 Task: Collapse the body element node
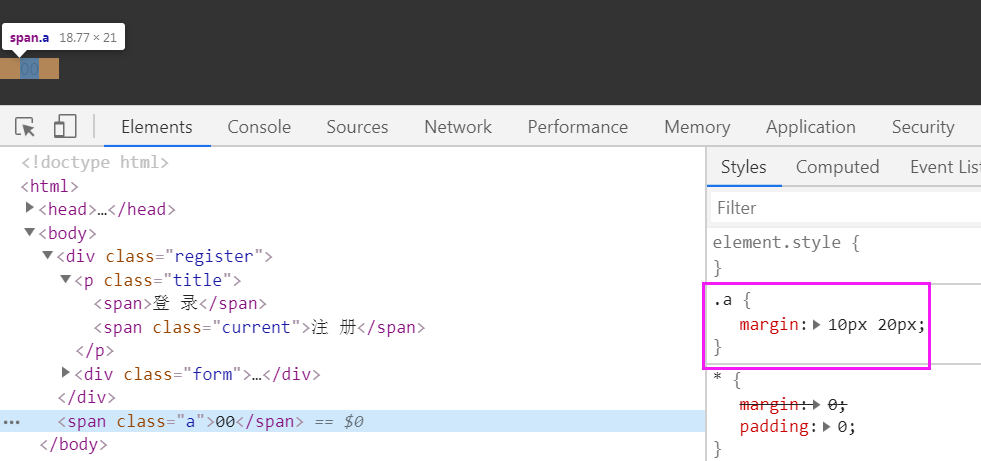tap(30, 233)
